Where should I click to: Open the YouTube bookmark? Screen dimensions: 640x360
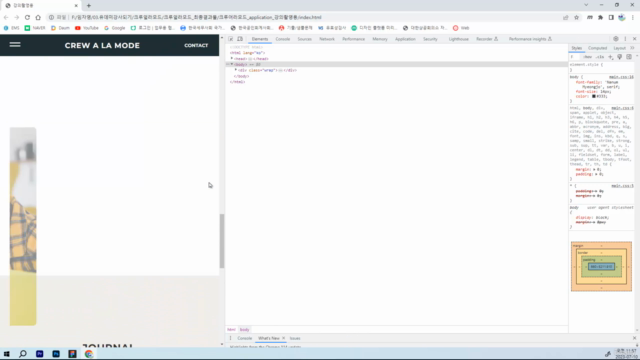click(x=87, y=28)
